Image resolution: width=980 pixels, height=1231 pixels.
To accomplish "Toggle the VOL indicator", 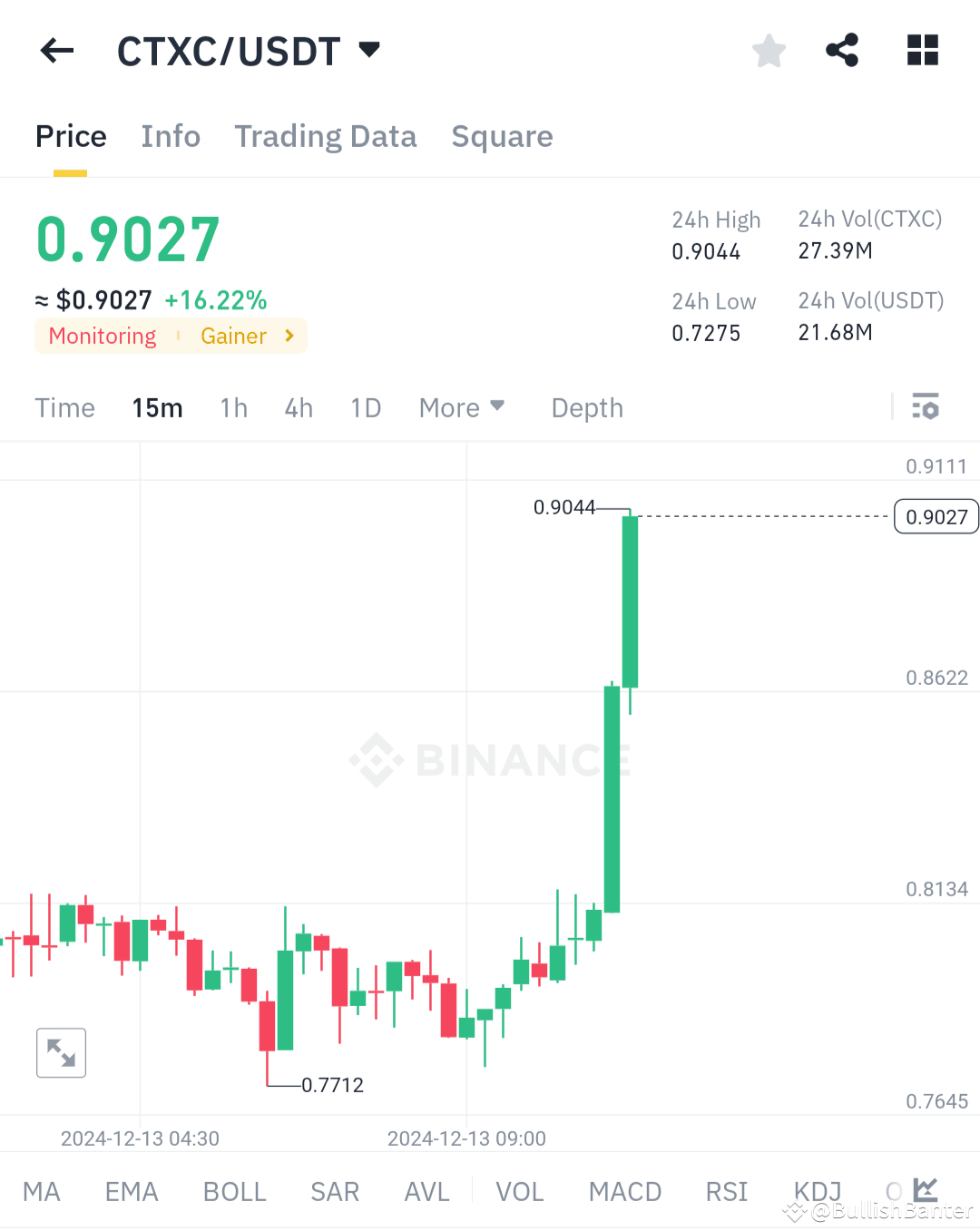I will pos(519,1191).
